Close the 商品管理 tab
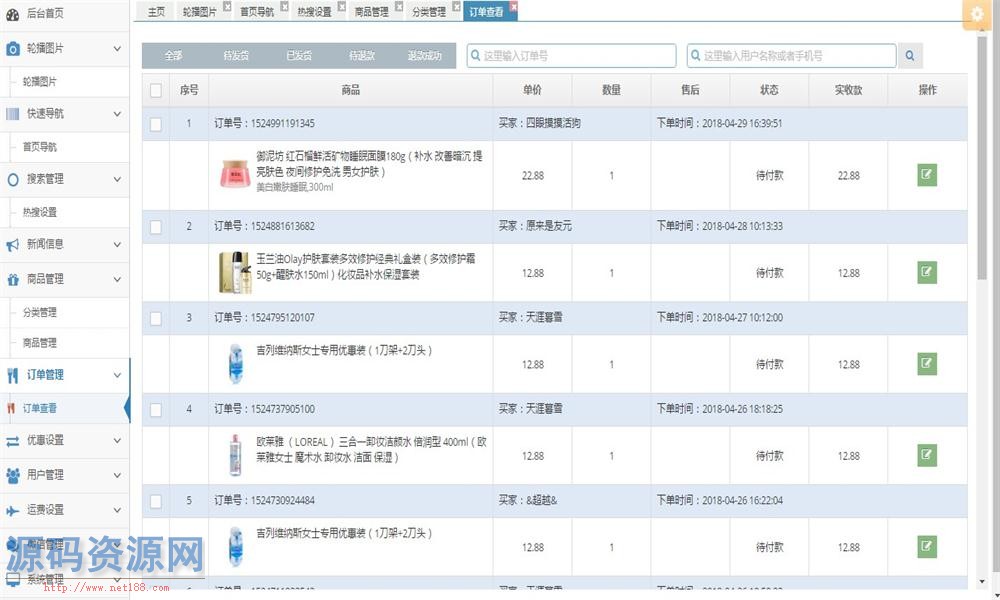Screen dimensions: 1000x600 coord(399,6)
